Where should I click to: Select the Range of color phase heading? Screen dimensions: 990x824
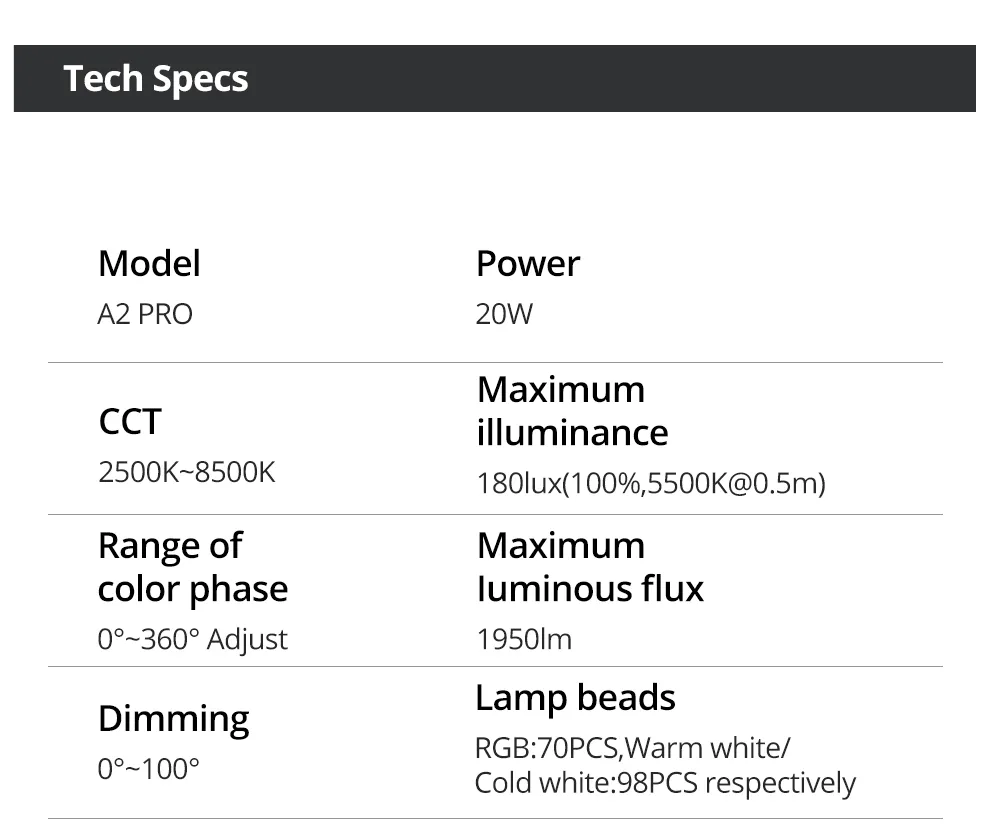[x=193, y=567]
